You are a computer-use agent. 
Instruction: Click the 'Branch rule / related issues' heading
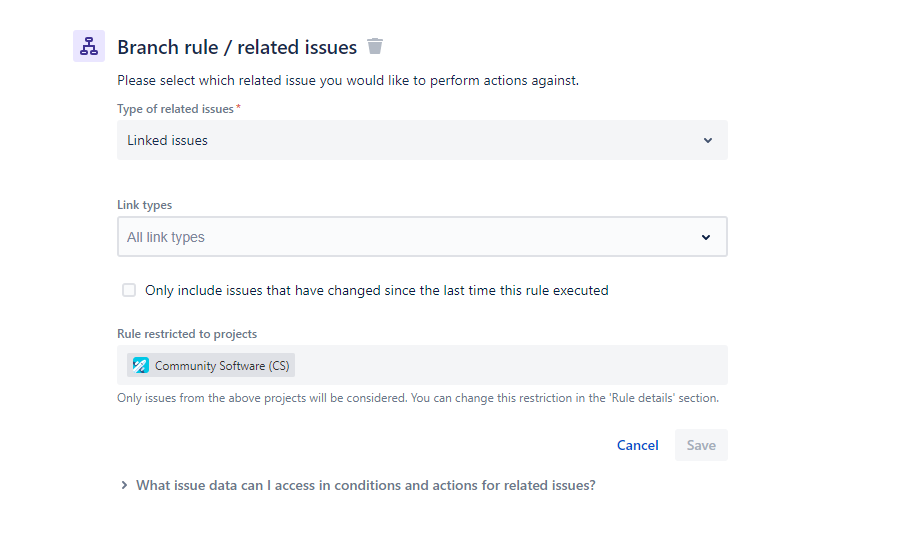237,47
